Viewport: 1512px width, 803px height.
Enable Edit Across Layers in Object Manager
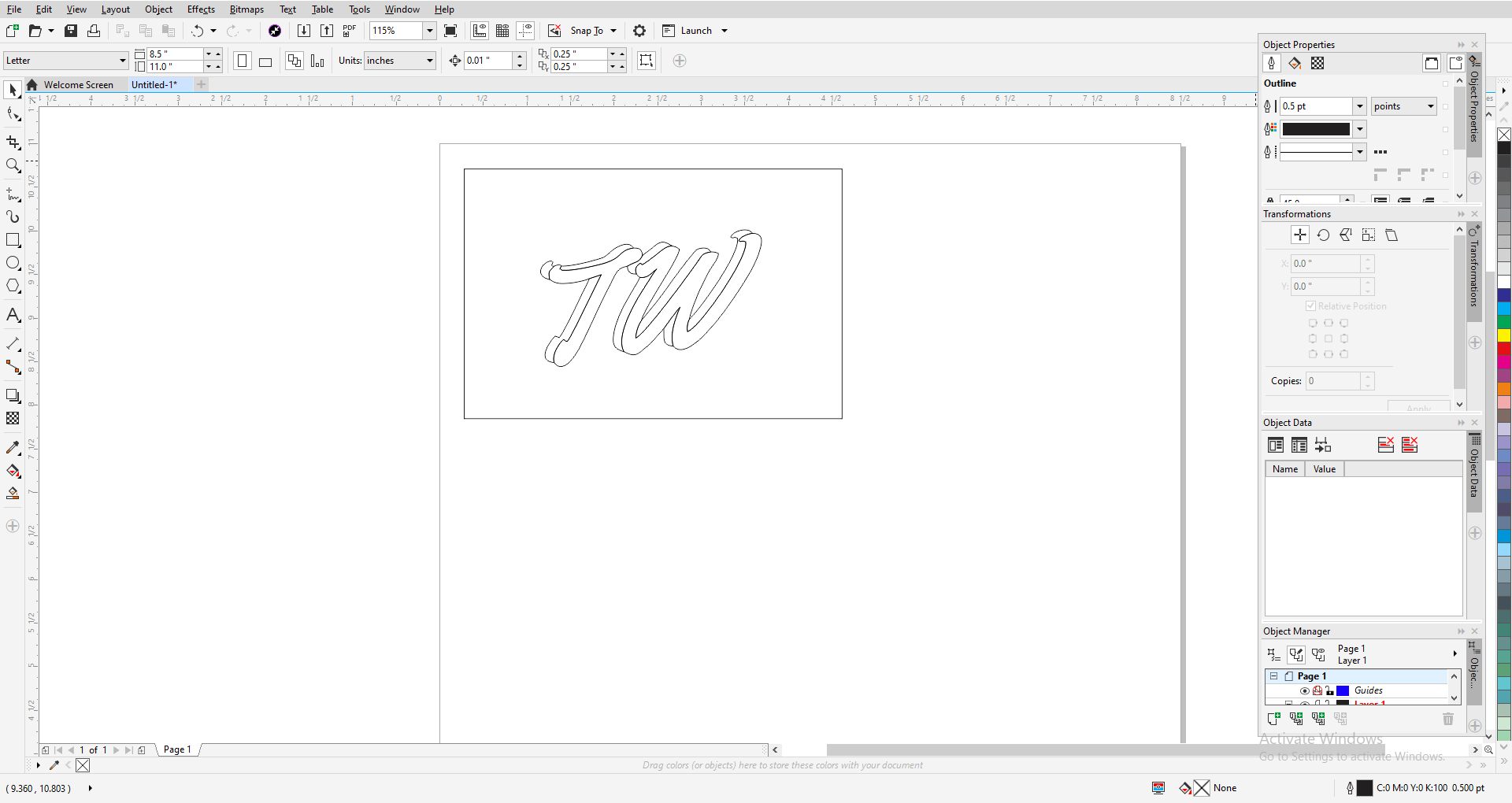pyautogui.click(x=1296, y=654)
